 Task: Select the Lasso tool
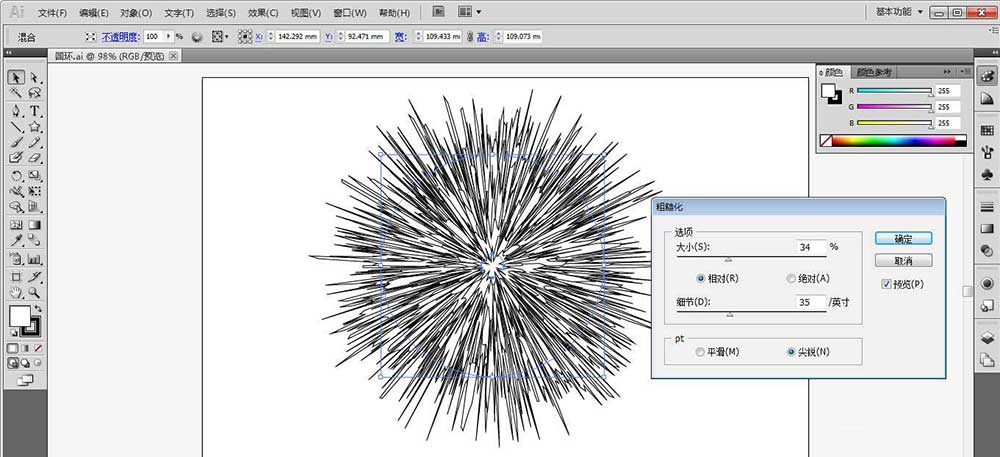[x=34, y=94]
